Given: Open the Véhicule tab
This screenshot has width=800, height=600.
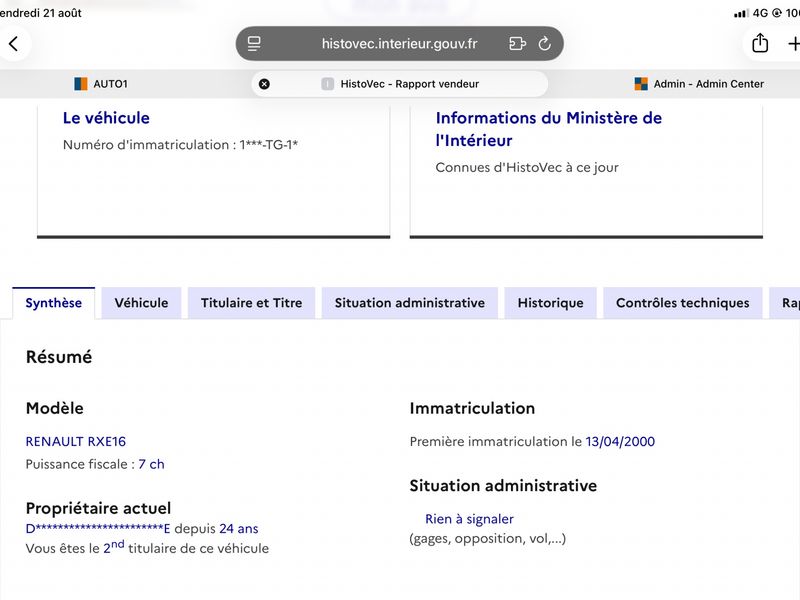Looking at the screenshot, I should point(141,303).
